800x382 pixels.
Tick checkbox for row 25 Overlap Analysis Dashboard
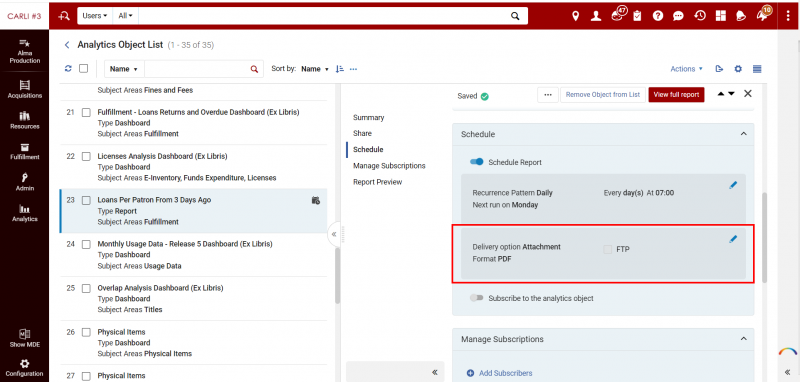(x=86, y=288)
